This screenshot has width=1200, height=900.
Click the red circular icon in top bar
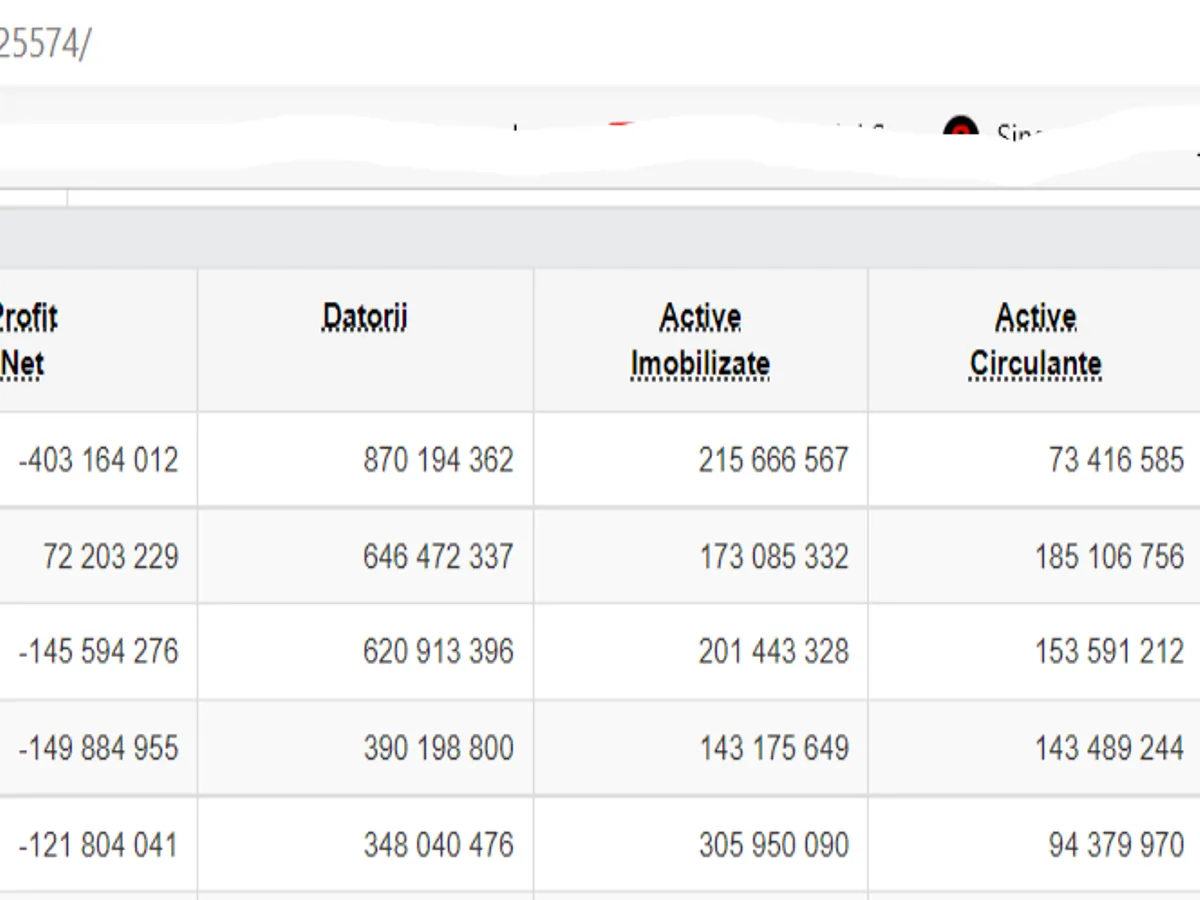pyautogui.click(x=960, y=130)
